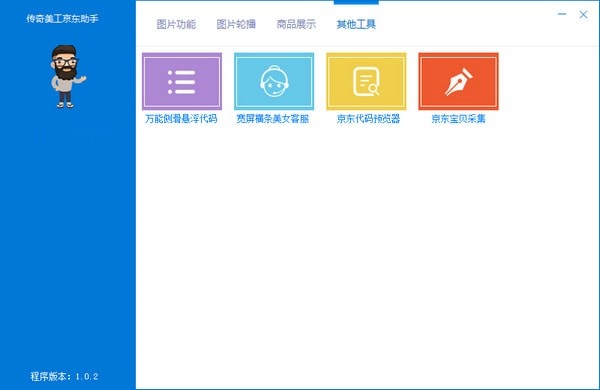The height and width of the screenshot is (390, 600).
Task: Switch to the 图片功能 tab
Action: click(176, 24)
